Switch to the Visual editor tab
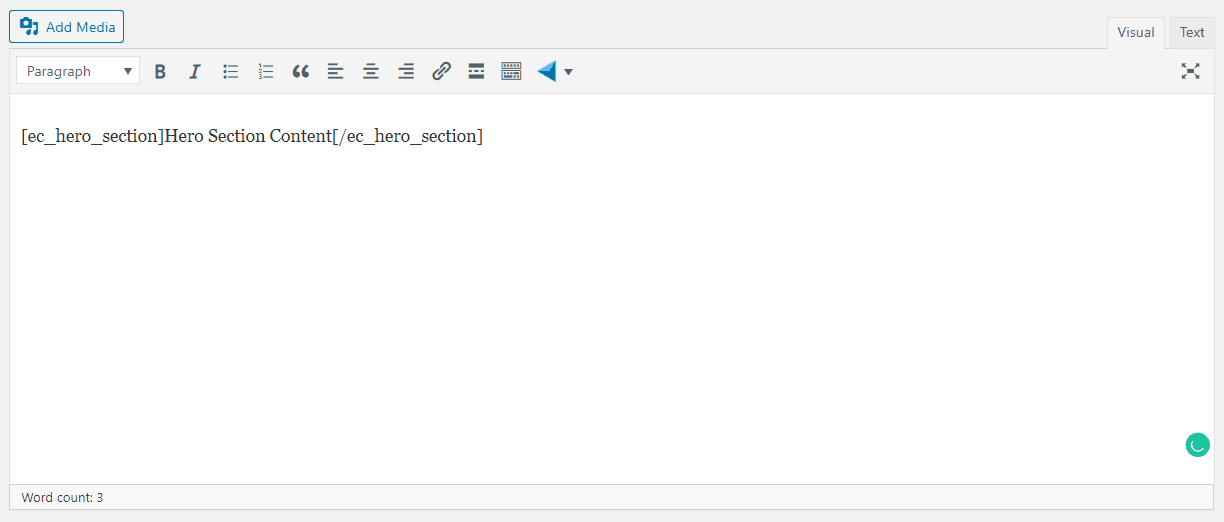This screenshot has width=1224, height=522. pos(1135,32)
